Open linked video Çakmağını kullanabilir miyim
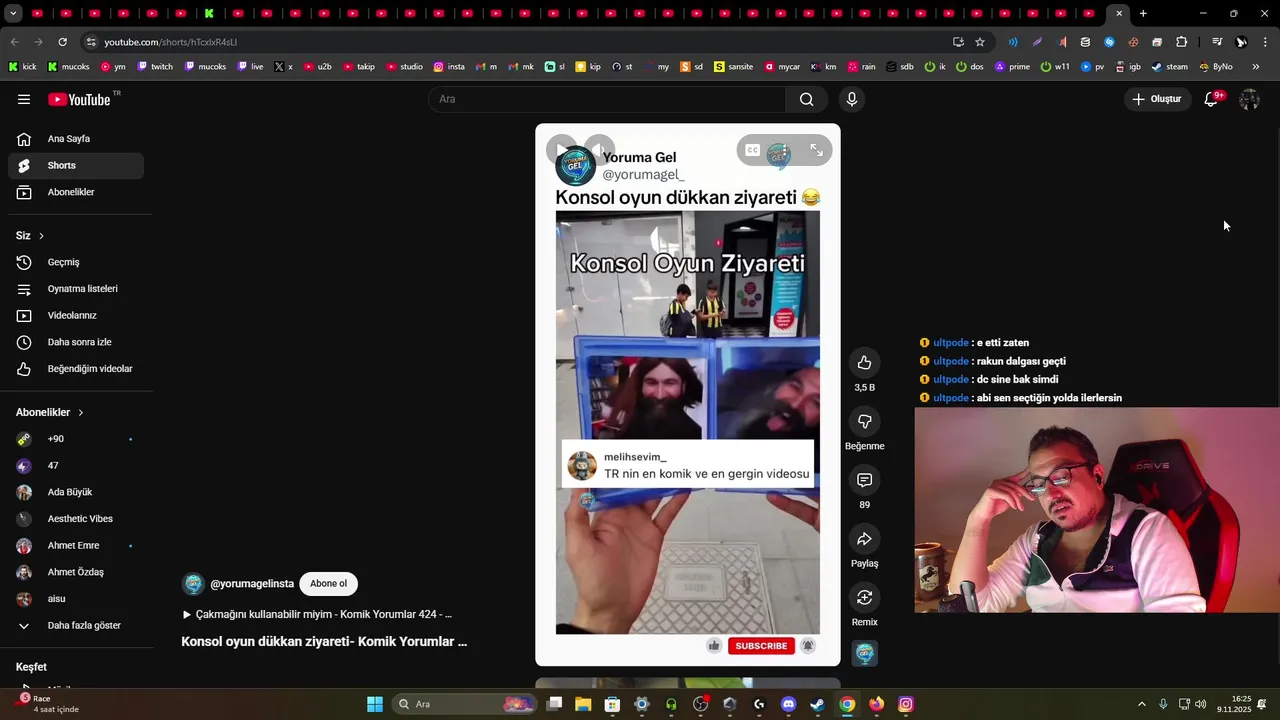Image resolution: width=1280 pixels, height=720 pixels. pyautogui.click(x=317, y=614)
